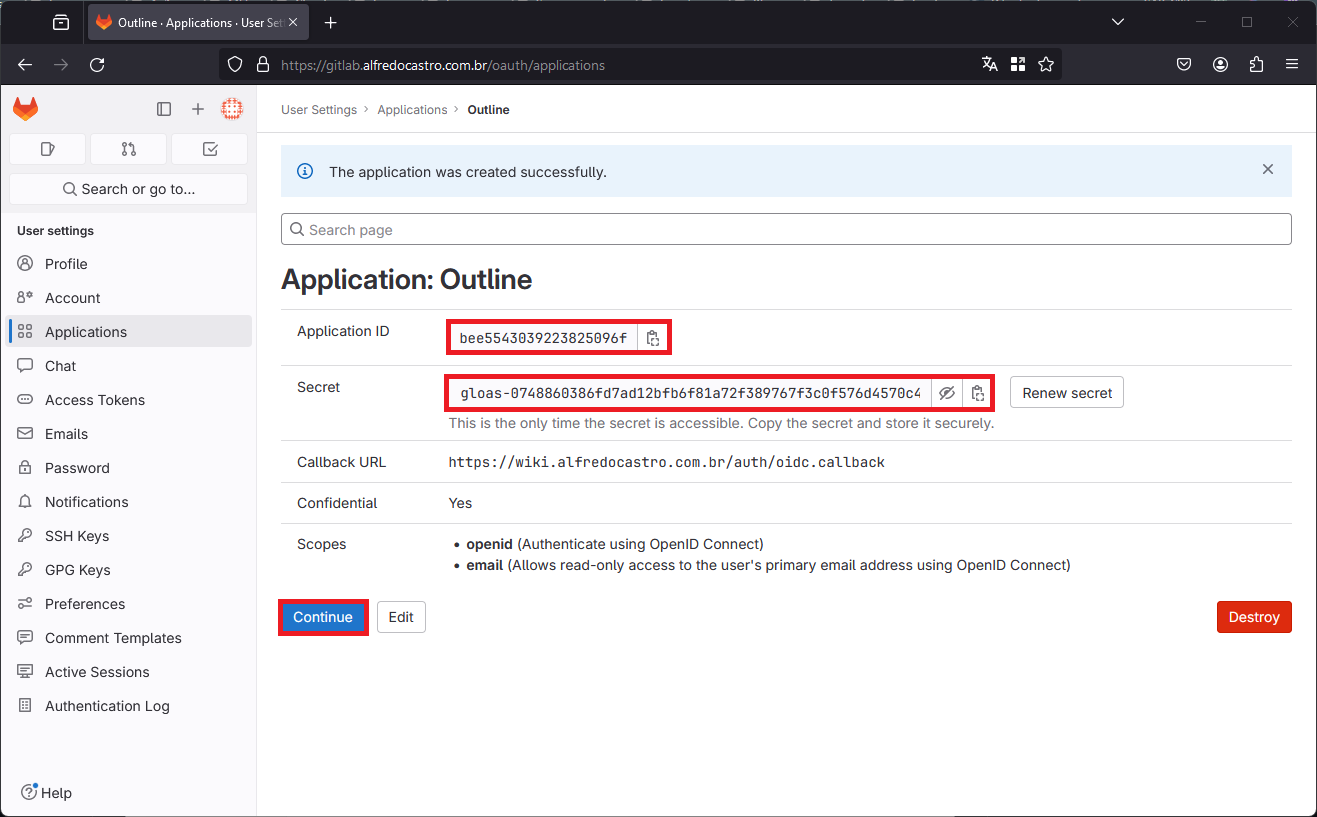The image size is (1317, 817).
Task: Go to Notifications settings
Action: [x=130, y=502]
